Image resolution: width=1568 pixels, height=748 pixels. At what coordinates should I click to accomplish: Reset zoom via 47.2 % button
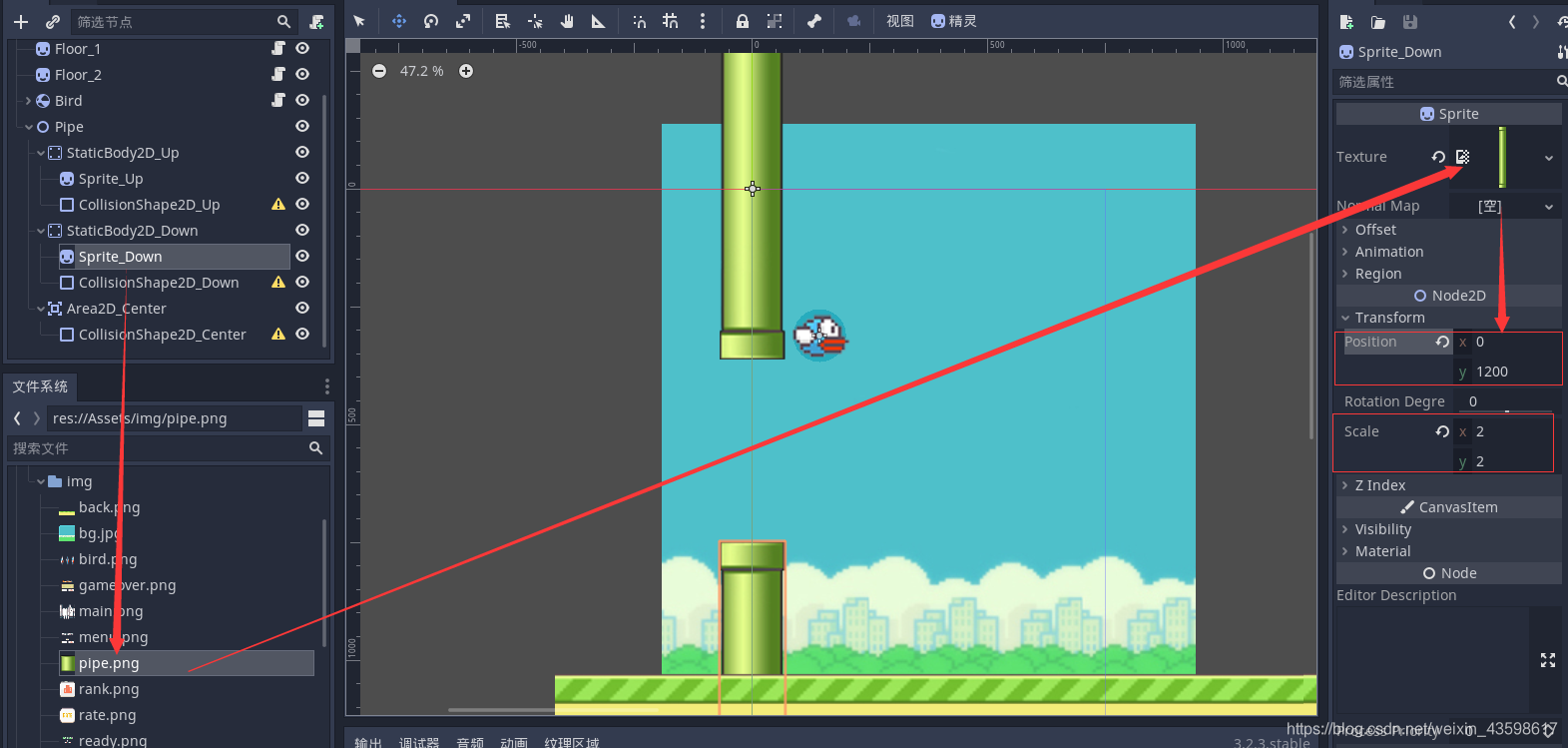tap(422, 71)
